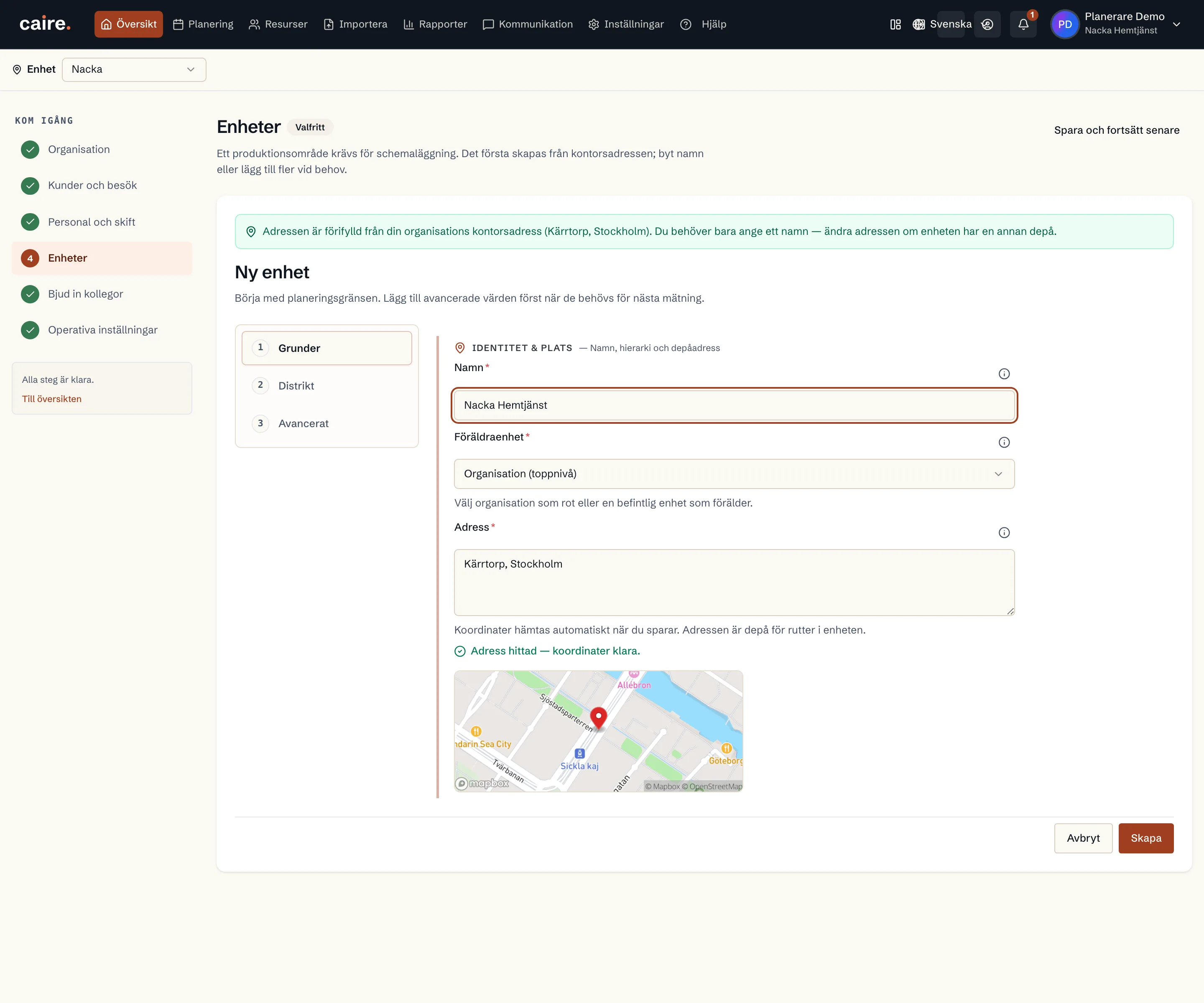
Task: Open the Enhet Nacka dropdown
Action: click(134, 69)
